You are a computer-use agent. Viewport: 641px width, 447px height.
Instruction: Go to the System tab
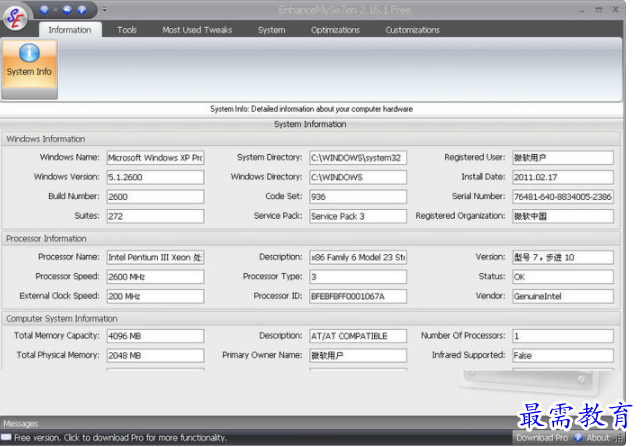click(271, 30)
